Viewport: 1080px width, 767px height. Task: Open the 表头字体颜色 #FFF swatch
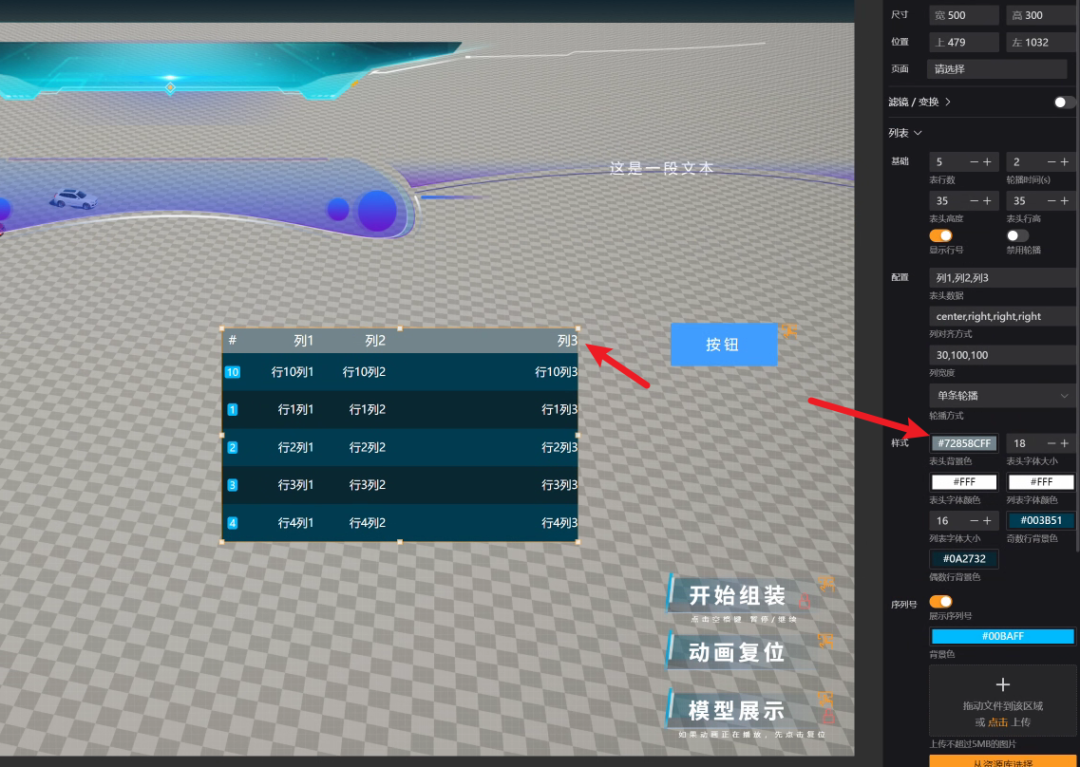(x=964, y=482)
